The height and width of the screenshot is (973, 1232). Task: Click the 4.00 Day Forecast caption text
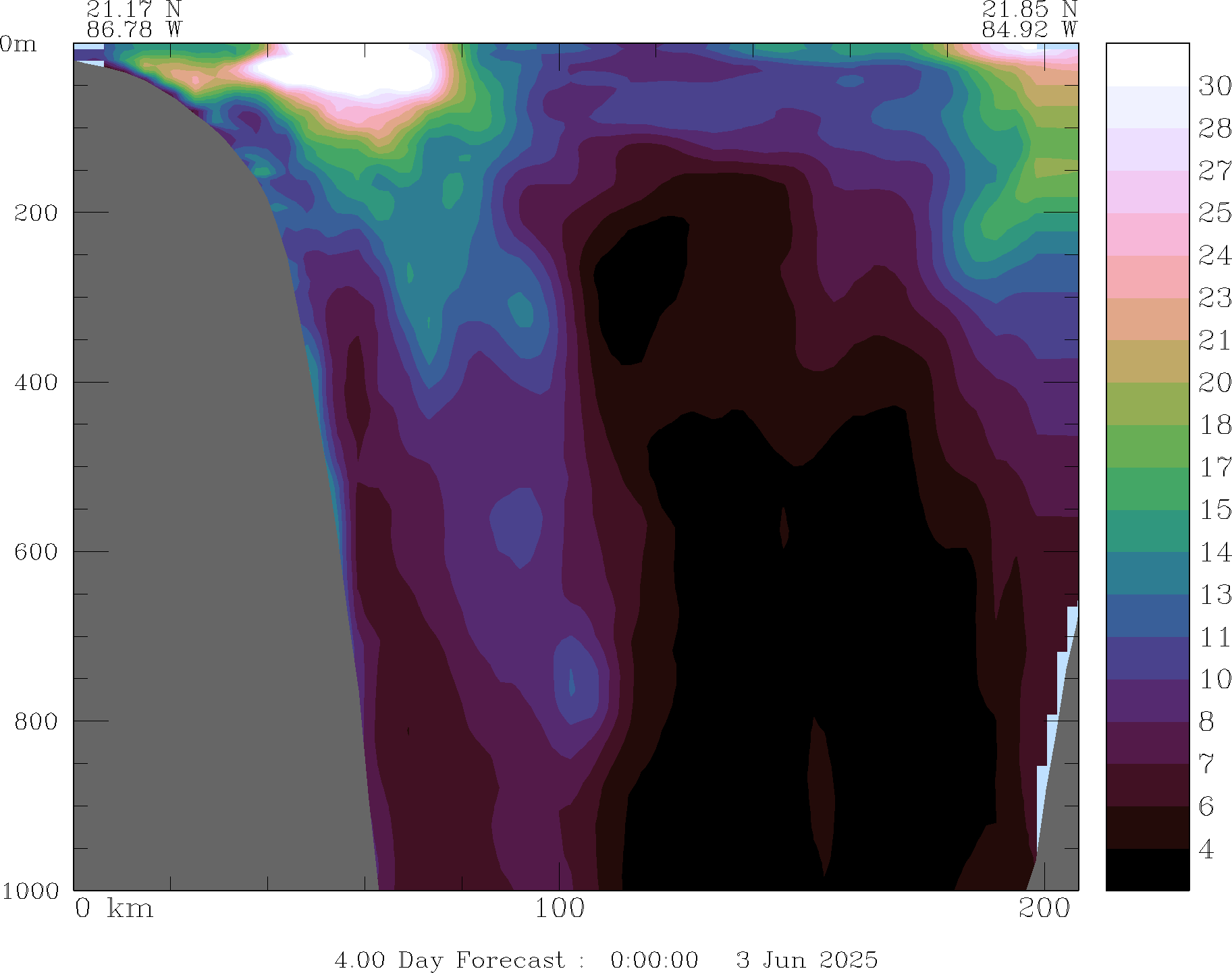449,960
